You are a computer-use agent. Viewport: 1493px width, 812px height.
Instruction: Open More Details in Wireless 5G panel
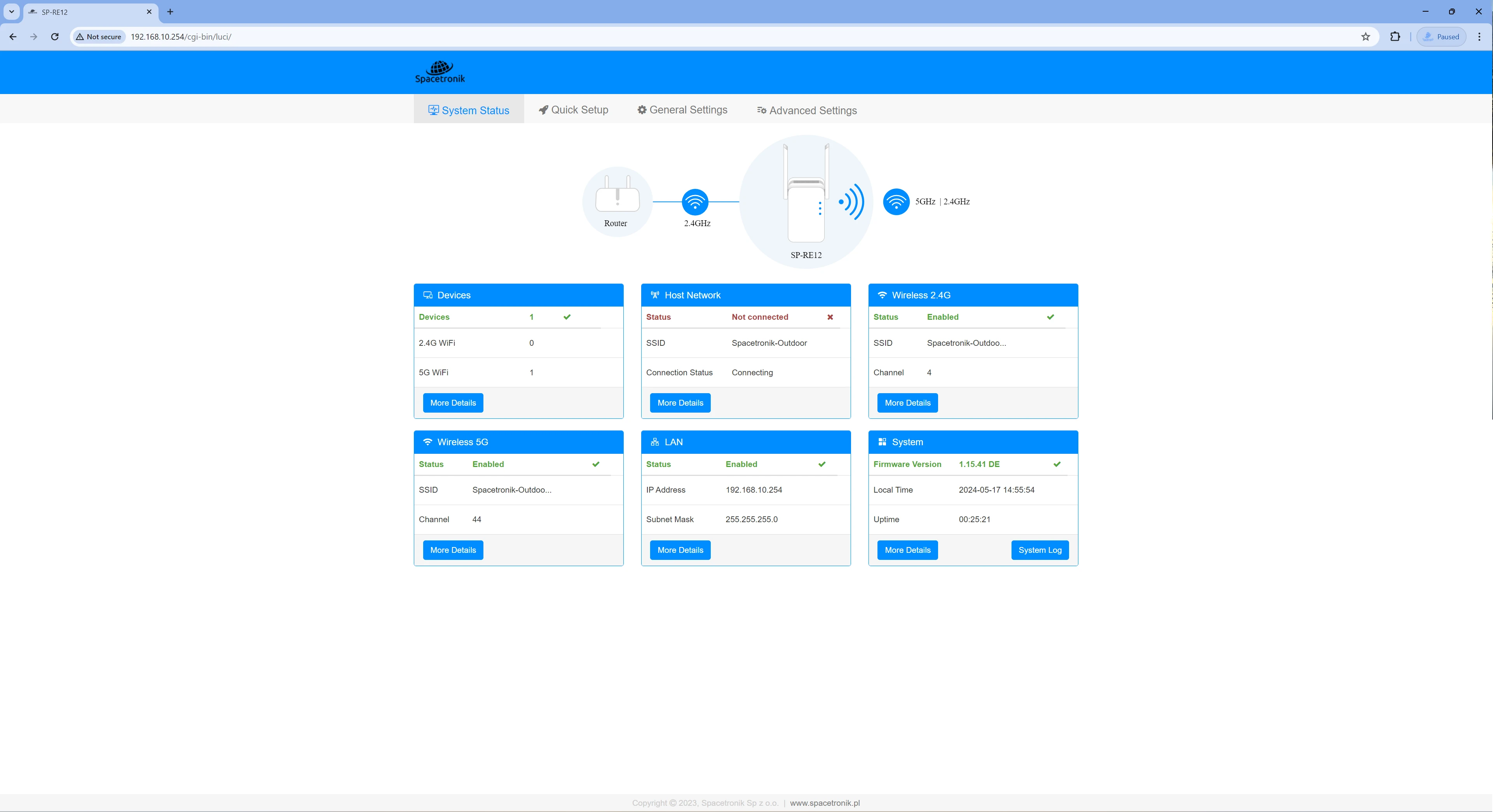pyautogui.click(x=453, y=550)
